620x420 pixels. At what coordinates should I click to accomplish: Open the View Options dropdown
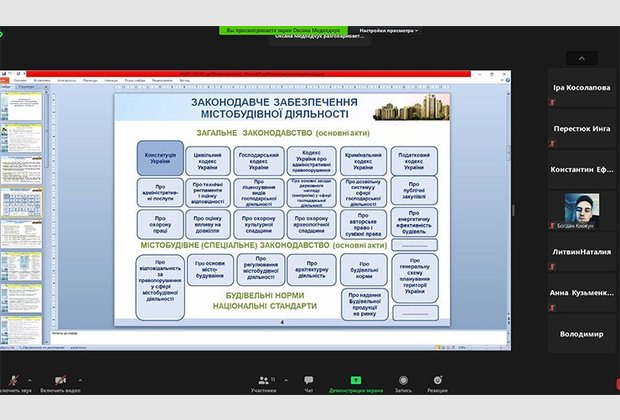pos(389,31)
